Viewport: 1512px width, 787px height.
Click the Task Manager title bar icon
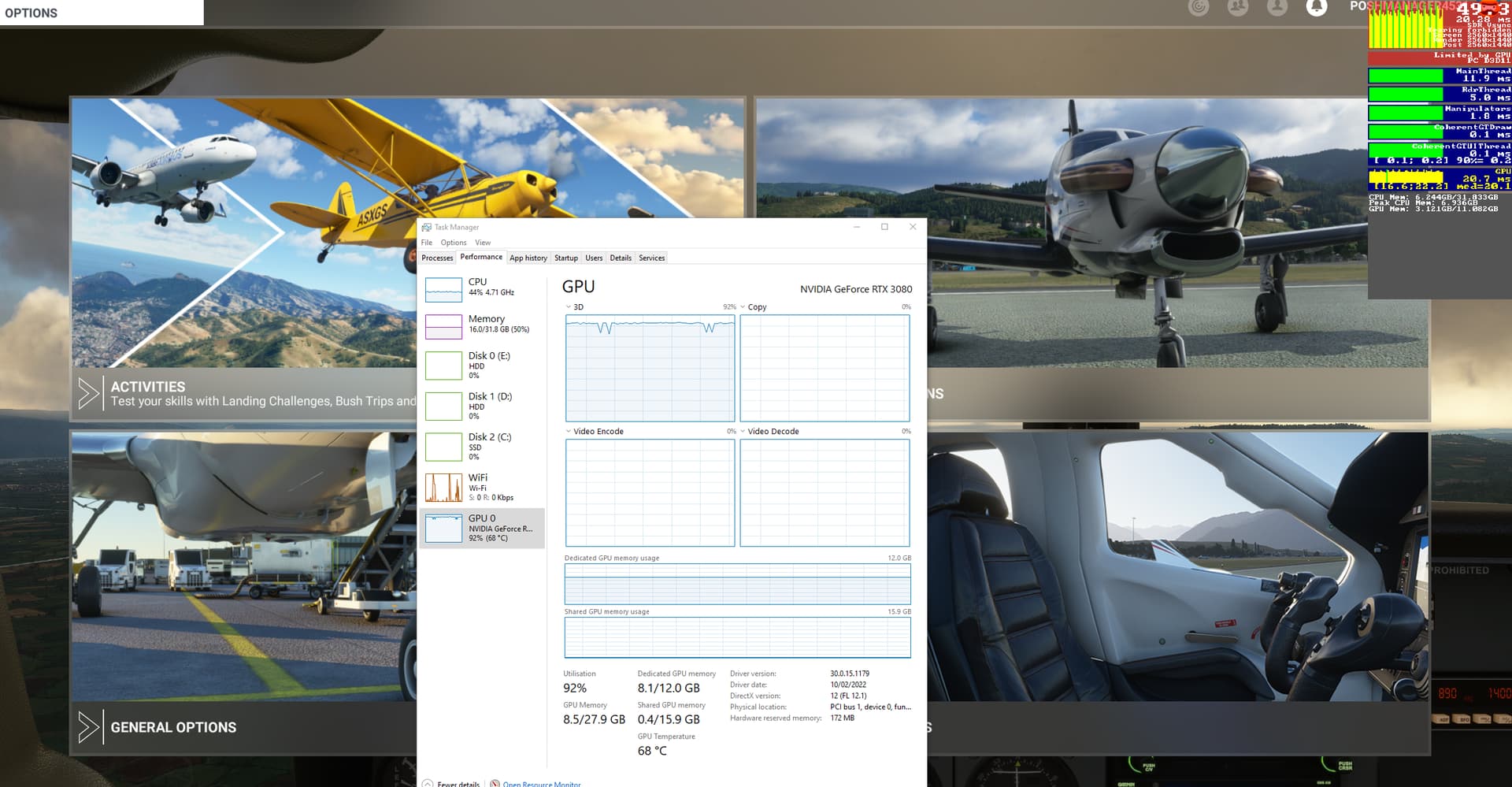426,227
